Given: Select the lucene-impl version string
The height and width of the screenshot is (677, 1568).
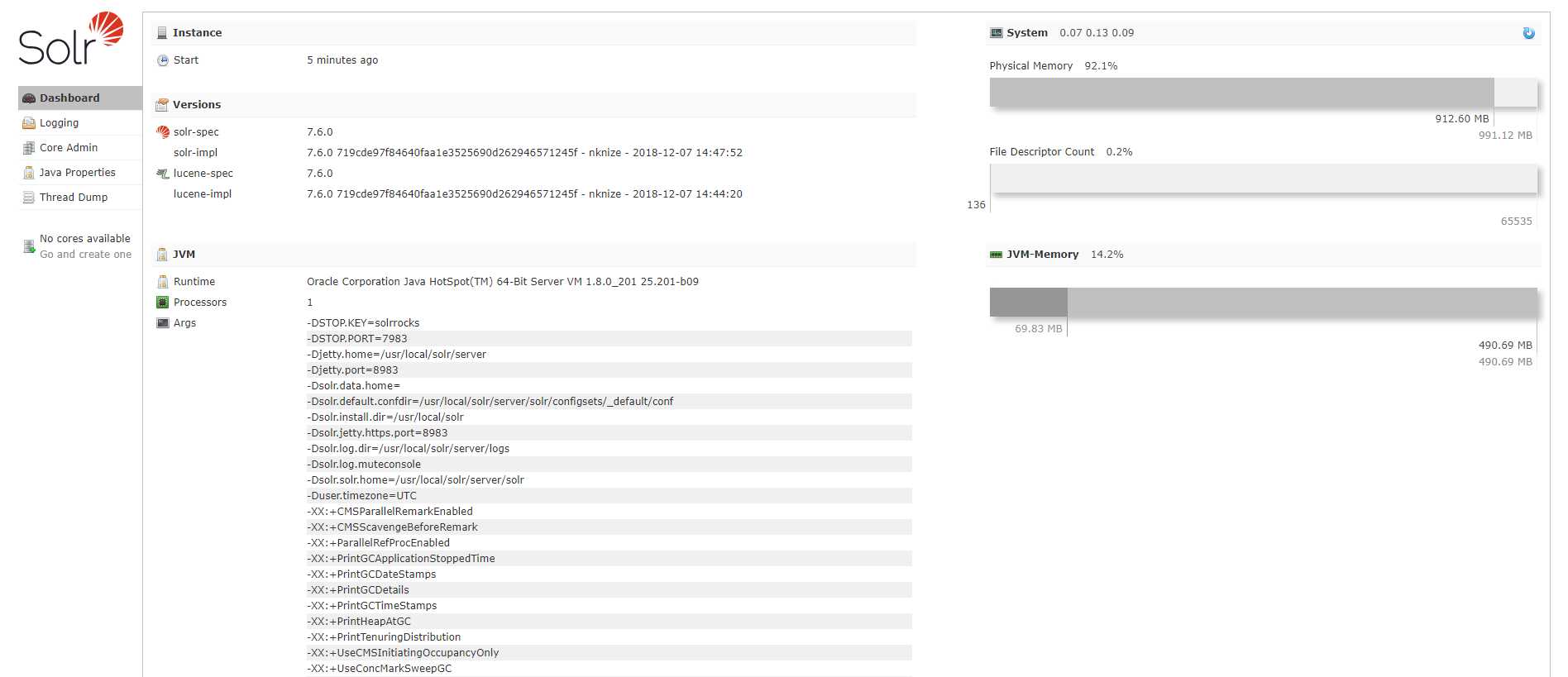Looking at the screenshot, I should pyautogui.click(x=524, y=194).
